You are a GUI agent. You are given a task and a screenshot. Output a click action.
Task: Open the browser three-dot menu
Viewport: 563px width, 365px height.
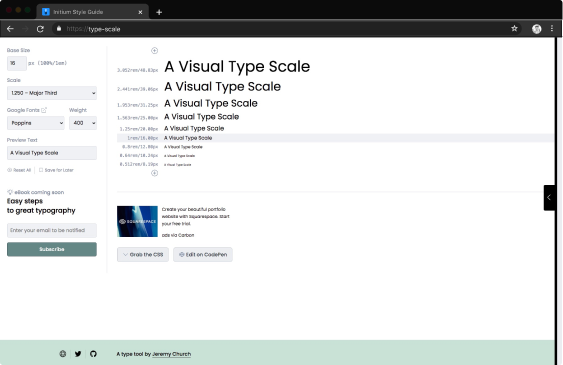coord(552,28)
